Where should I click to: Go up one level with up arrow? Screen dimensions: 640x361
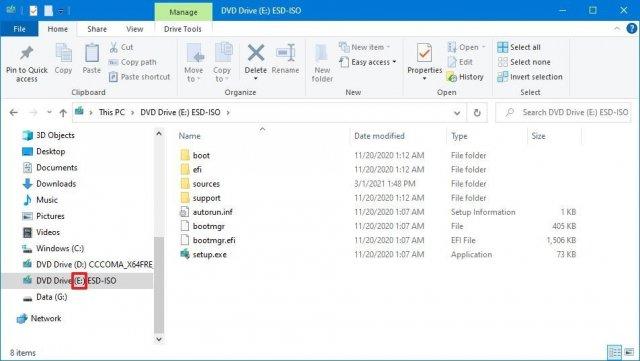pos(63,113)
